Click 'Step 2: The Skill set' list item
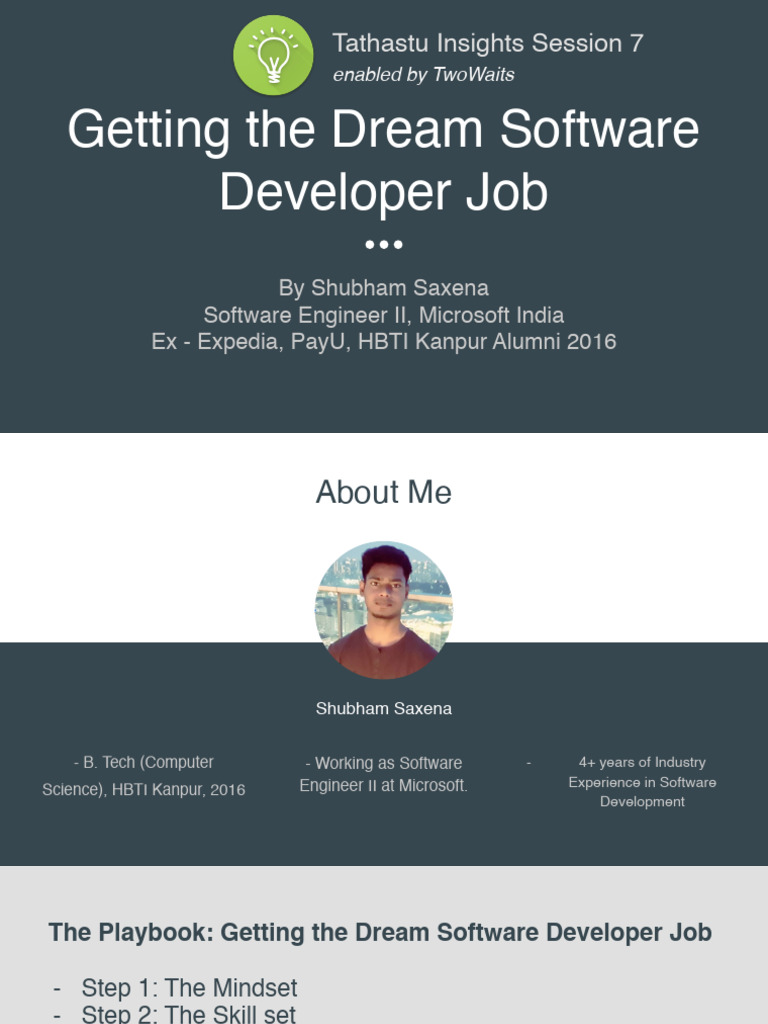Viewport: 768px width, 1024px height. pyautogui.click(x=188, y=1014)
